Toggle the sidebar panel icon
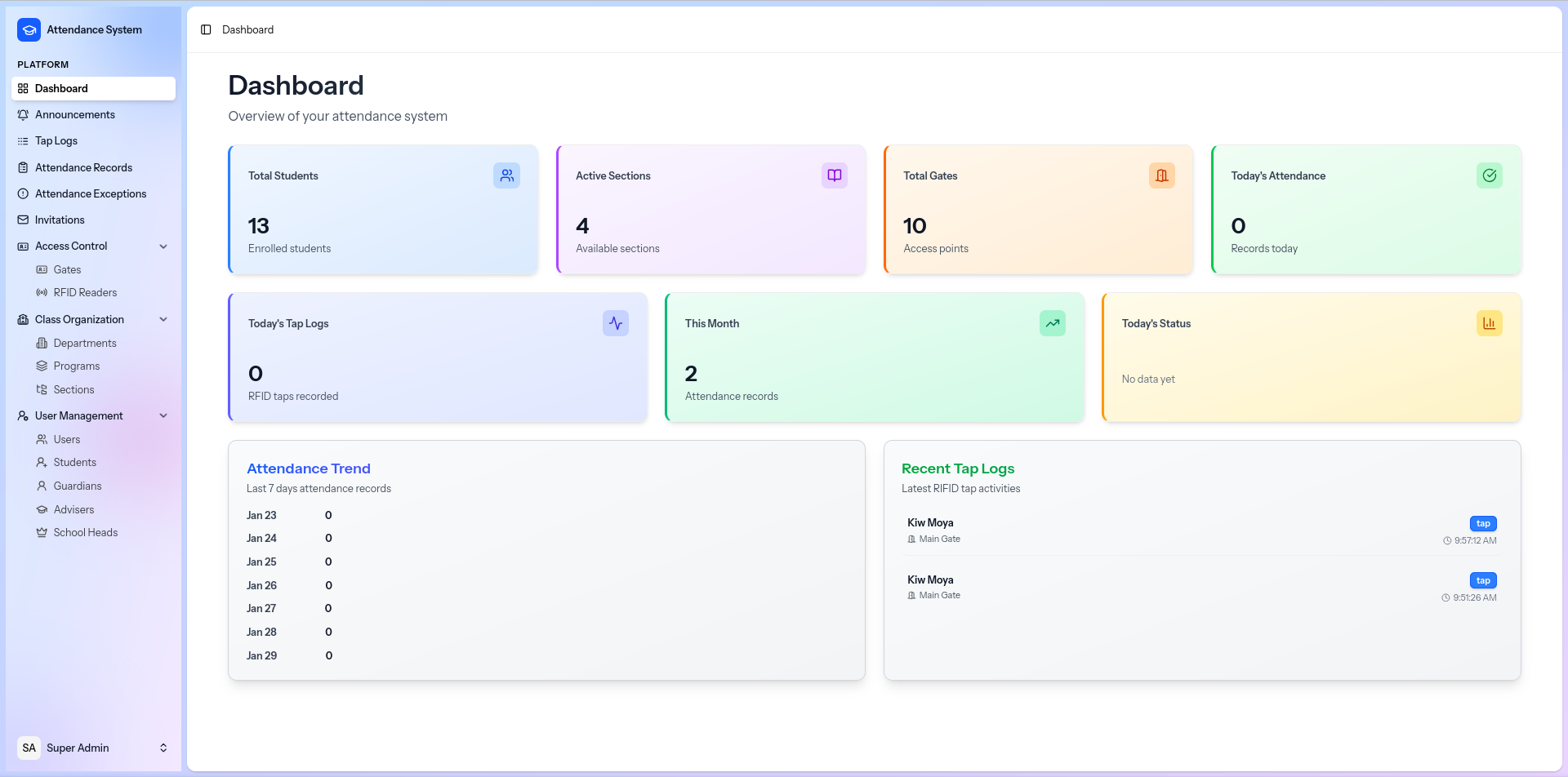Viewport: 1568px width, 777px height. point(206,29)
